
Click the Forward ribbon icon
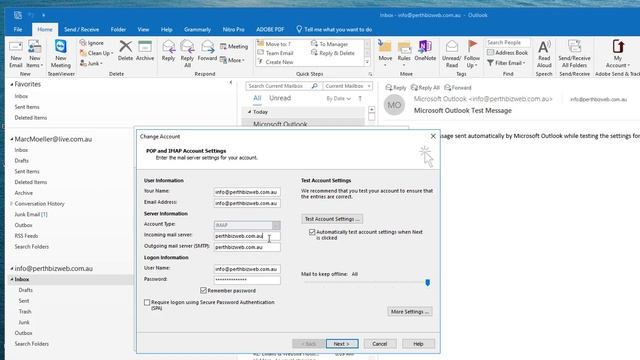[207, 51]
